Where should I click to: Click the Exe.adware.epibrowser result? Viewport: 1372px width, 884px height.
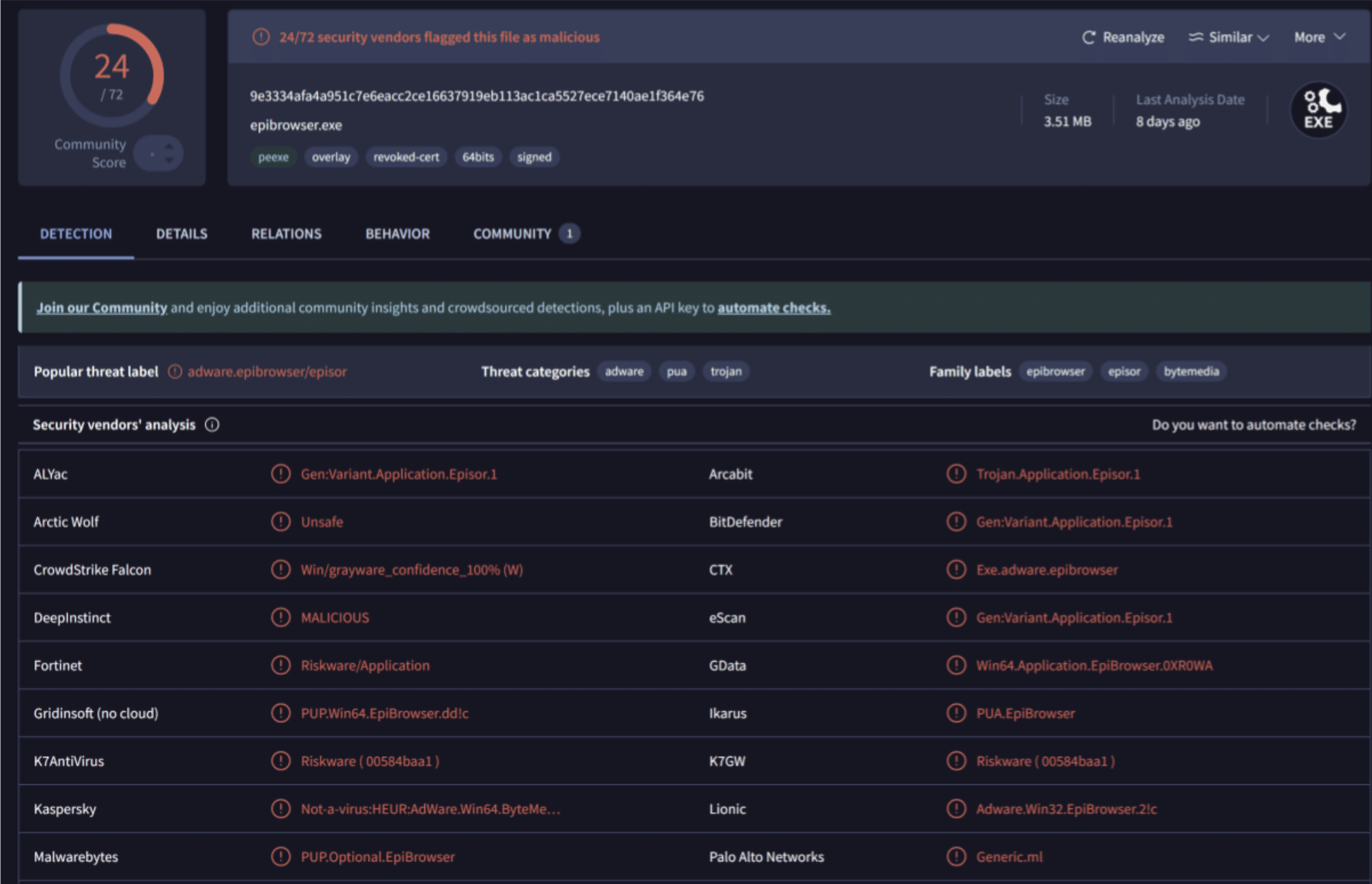coord(1047,569)
